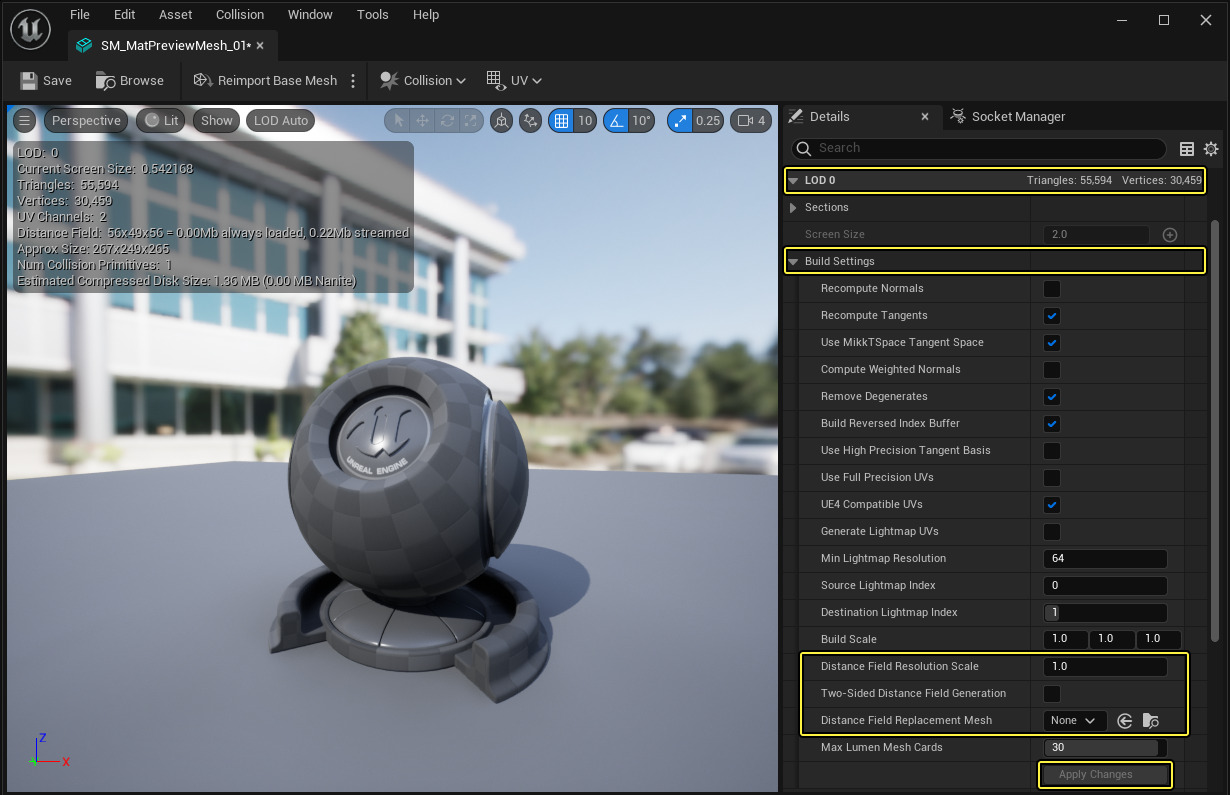Open the Distance Field Replacement Mesh None dropdown
The height and width of the screenshot is (795, 1230).
tap(1075, 720)
